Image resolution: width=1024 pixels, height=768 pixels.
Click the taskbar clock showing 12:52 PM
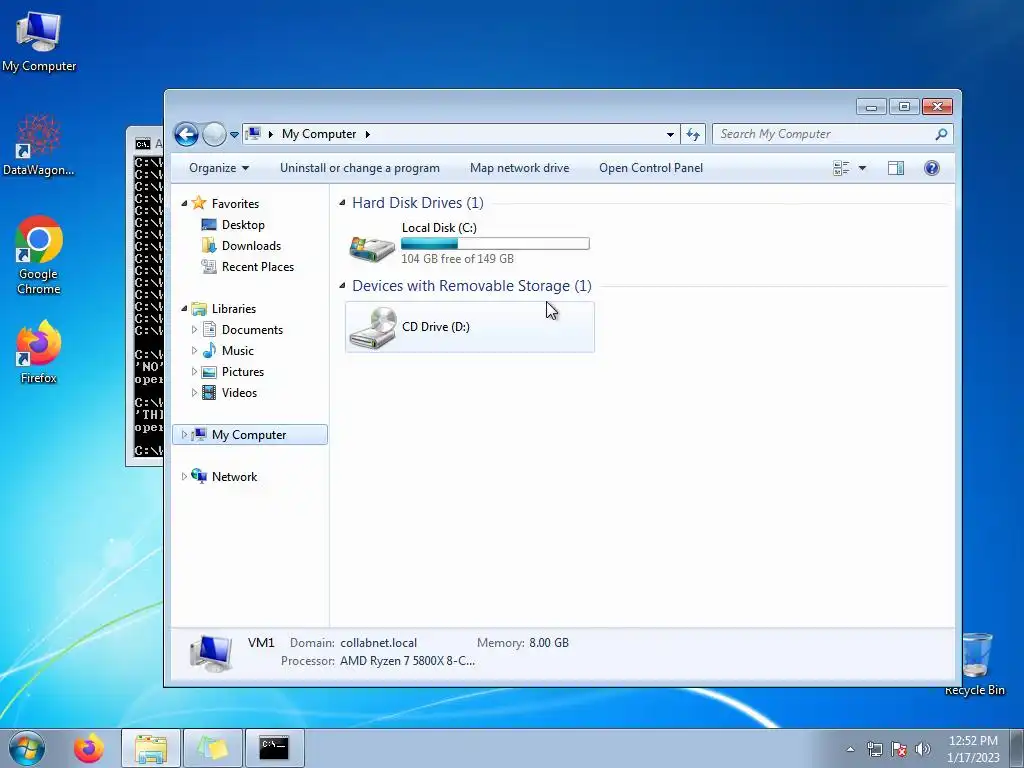click(x=973, y=749)
